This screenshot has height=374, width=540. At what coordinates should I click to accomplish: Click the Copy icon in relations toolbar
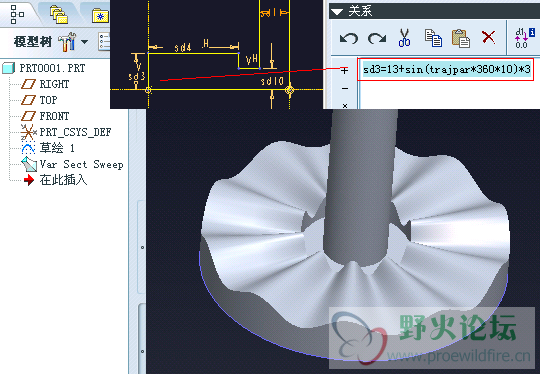[433, 38]
